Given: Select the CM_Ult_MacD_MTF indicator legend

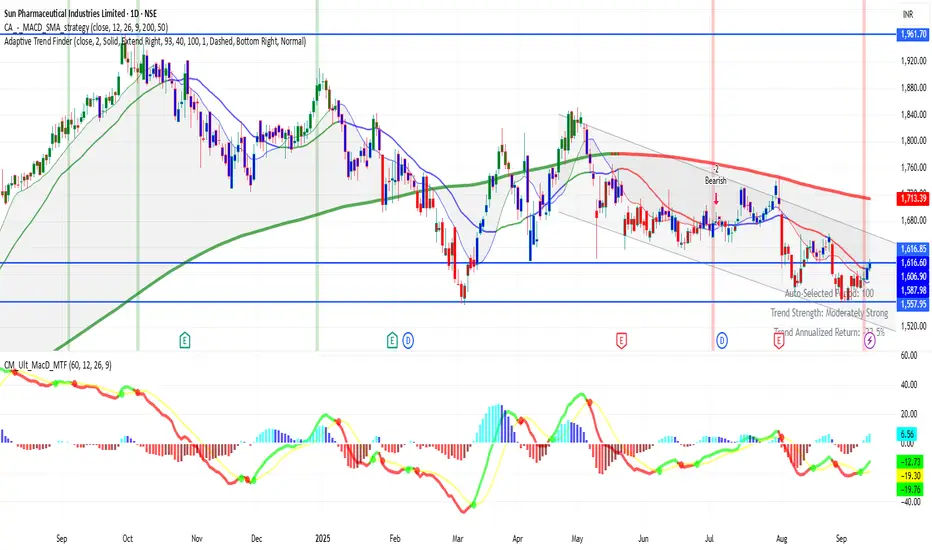Looking at the screenshot, I should (58, 365).
